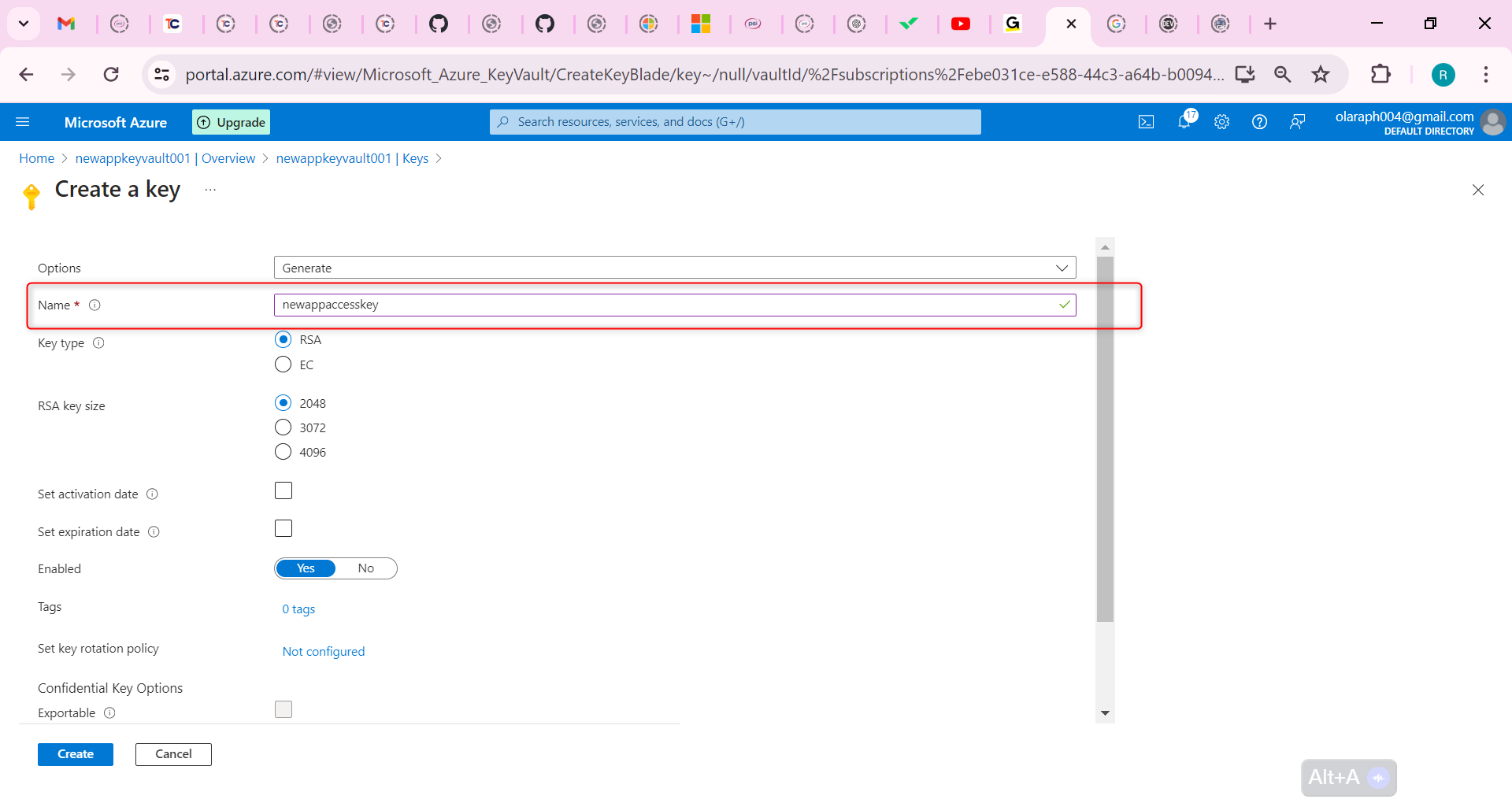Open the Not configured rotation policy link

[324, 652]
